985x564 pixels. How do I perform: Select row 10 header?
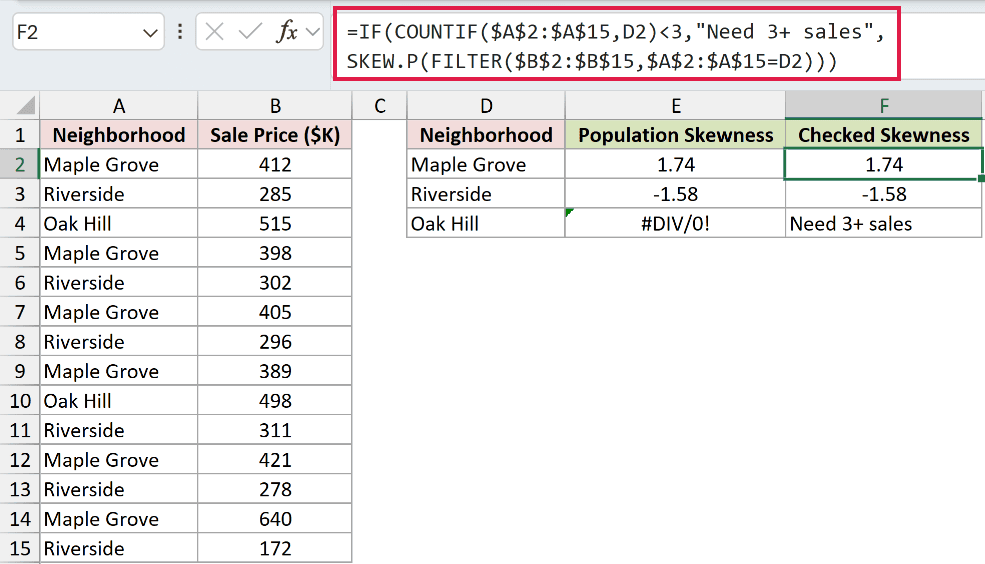19,401
